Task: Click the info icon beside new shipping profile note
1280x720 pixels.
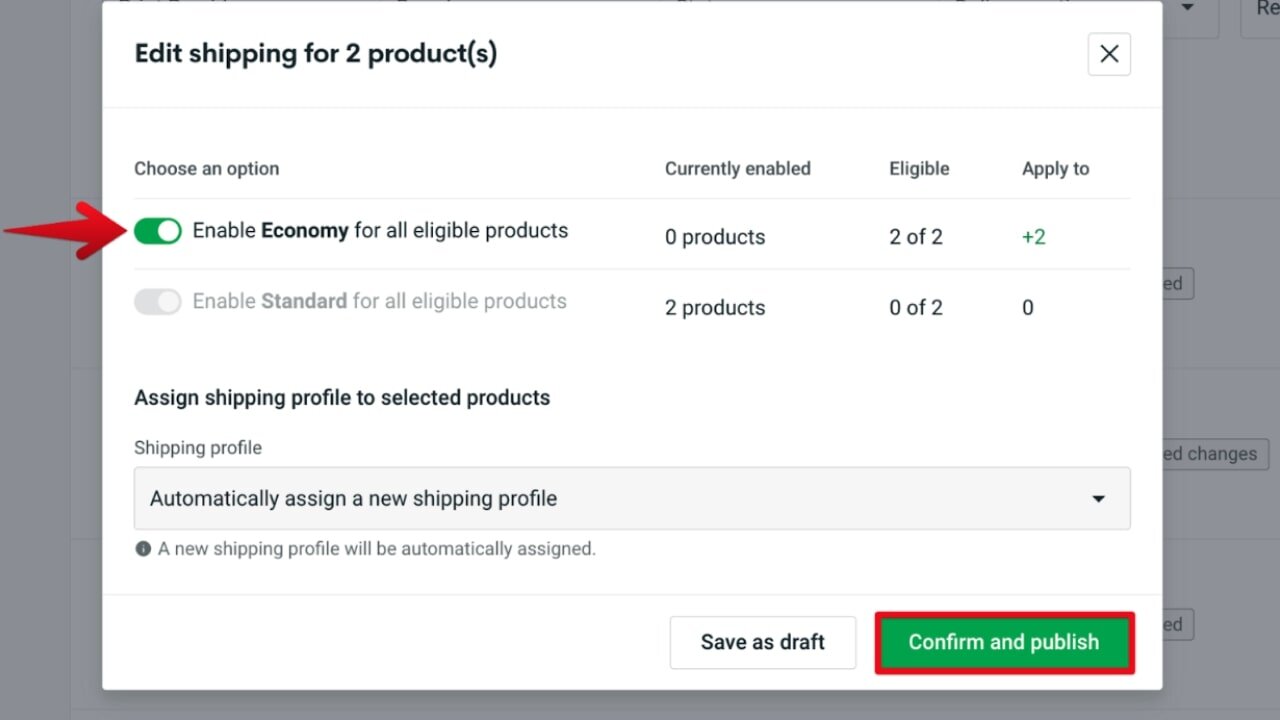Action: coord(143,549)
